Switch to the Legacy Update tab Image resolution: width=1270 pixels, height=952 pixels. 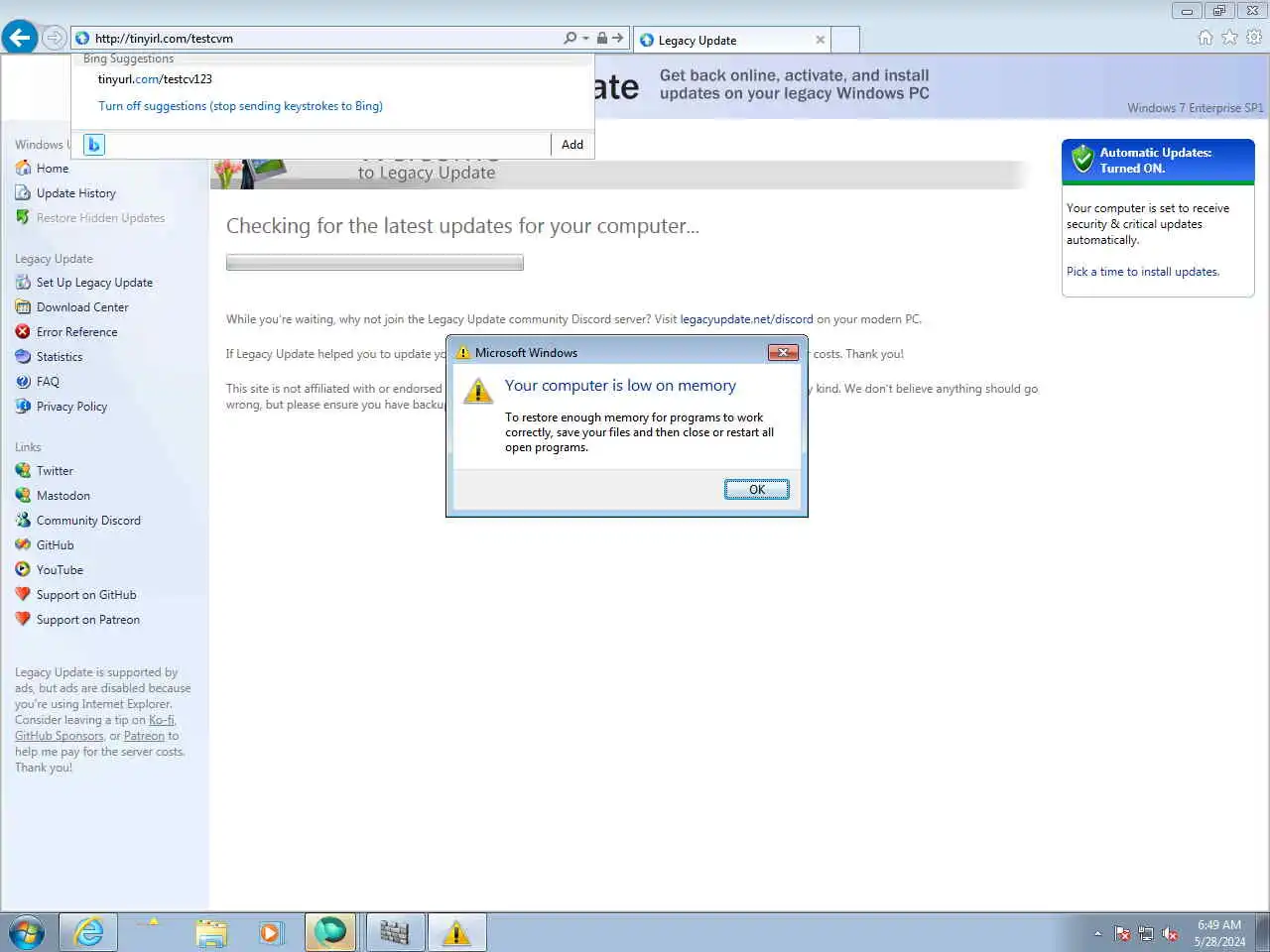(x=731, y=40)
